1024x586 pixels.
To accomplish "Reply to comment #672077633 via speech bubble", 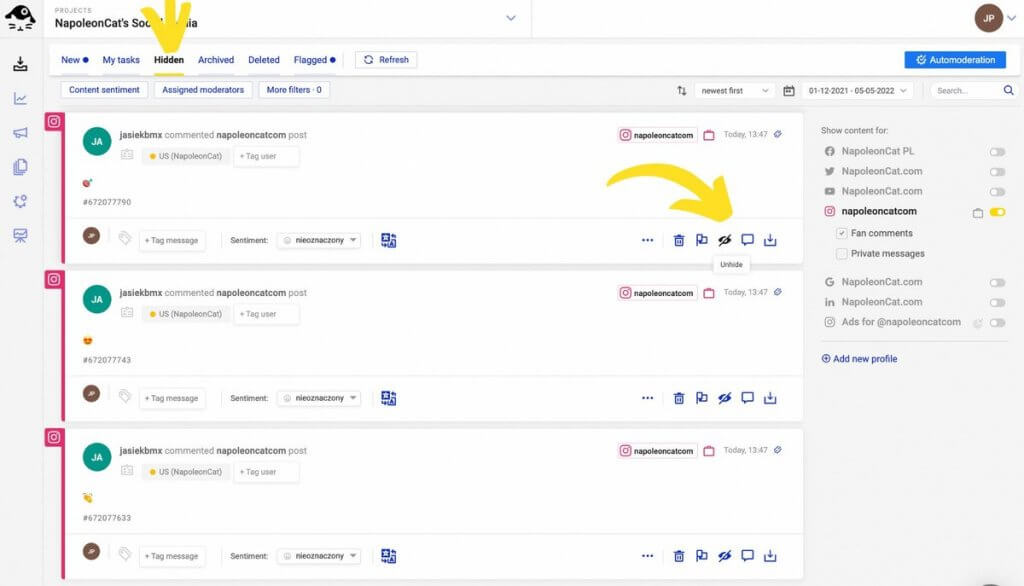I will 747,557.
